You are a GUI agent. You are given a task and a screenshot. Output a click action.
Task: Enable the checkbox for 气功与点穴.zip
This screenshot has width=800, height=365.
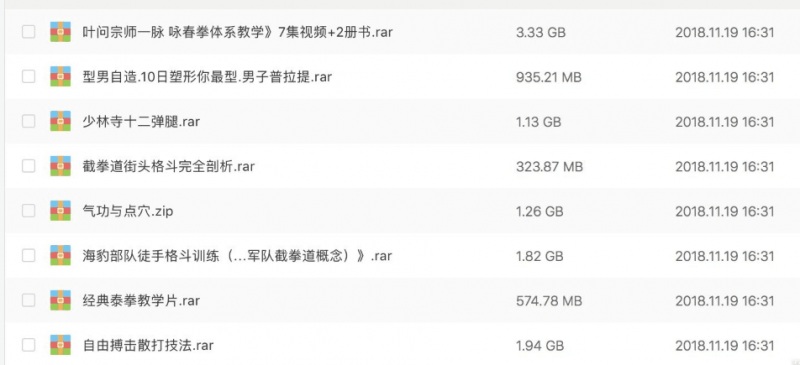(29, 211)
